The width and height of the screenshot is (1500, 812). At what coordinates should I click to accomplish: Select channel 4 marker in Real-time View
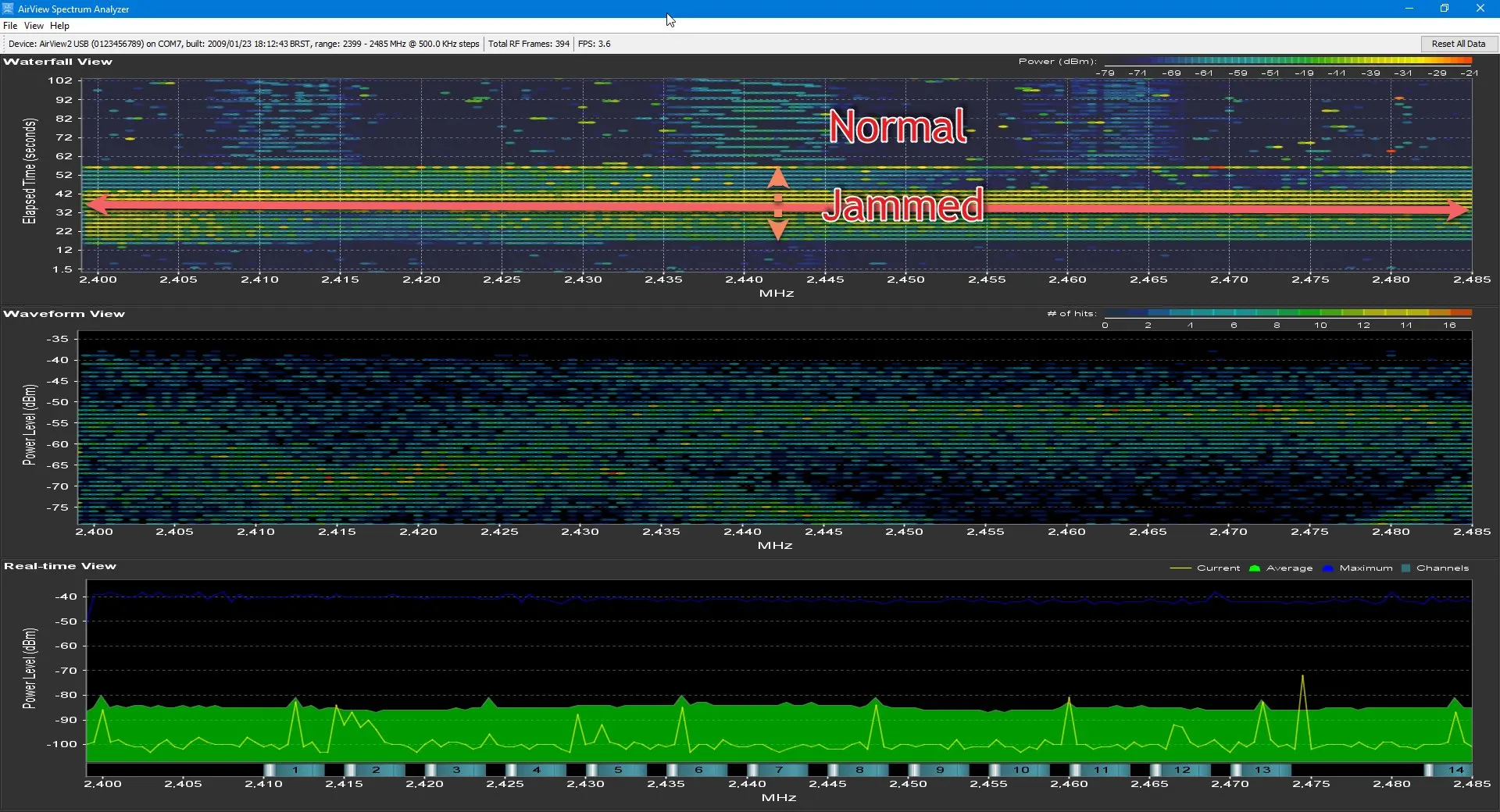537,770
